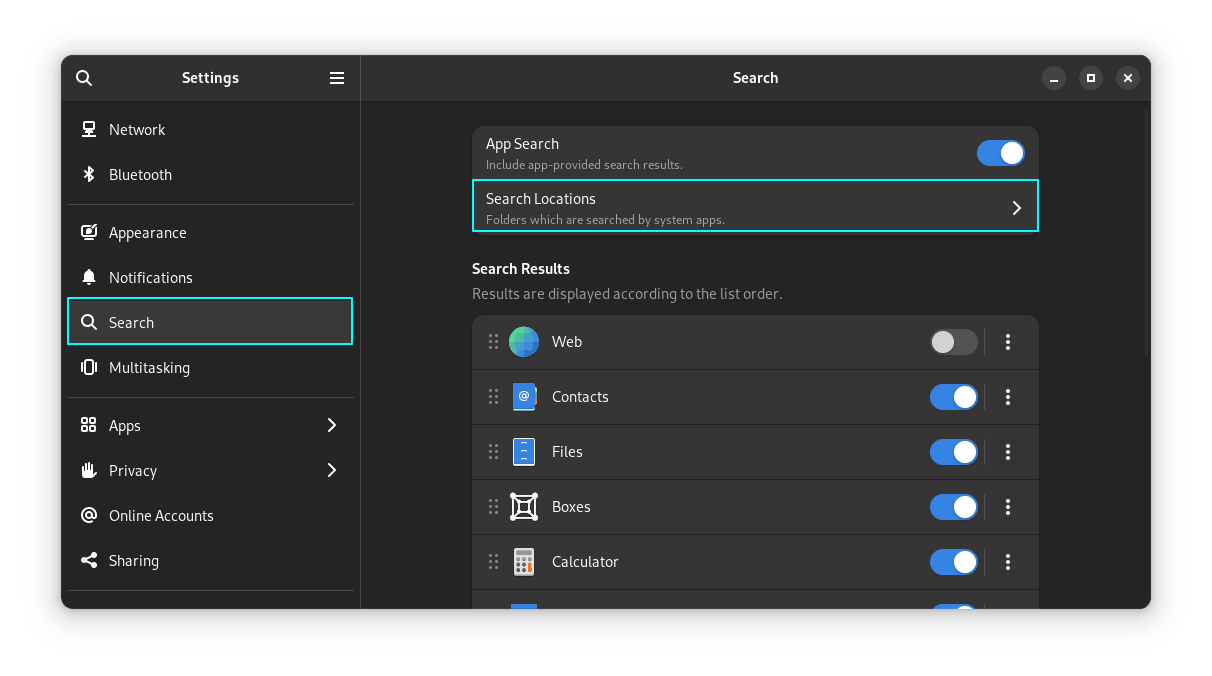This screenshot has height=676, width=1212.
Task: Open the three-dot menu for Calculator
Action: (x=1008, y=562)
